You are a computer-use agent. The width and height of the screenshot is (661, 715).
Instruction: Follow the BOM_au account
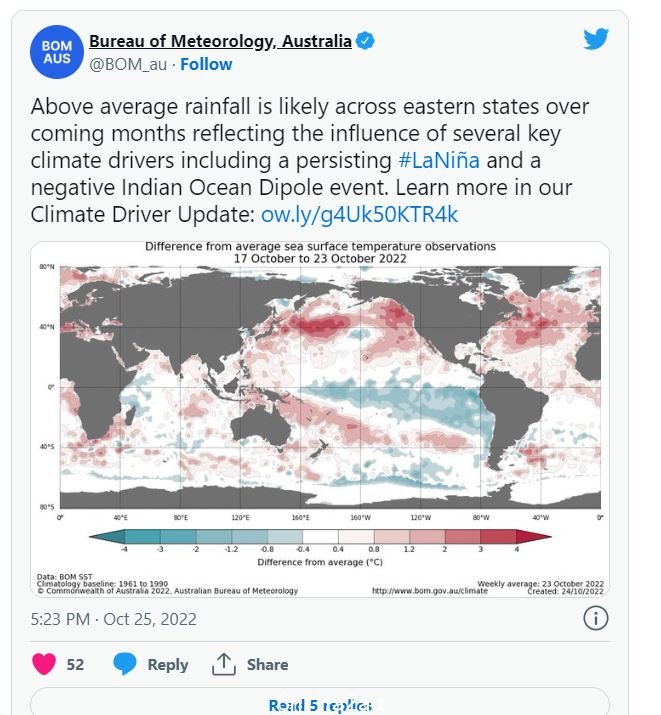tap(206, 64)
